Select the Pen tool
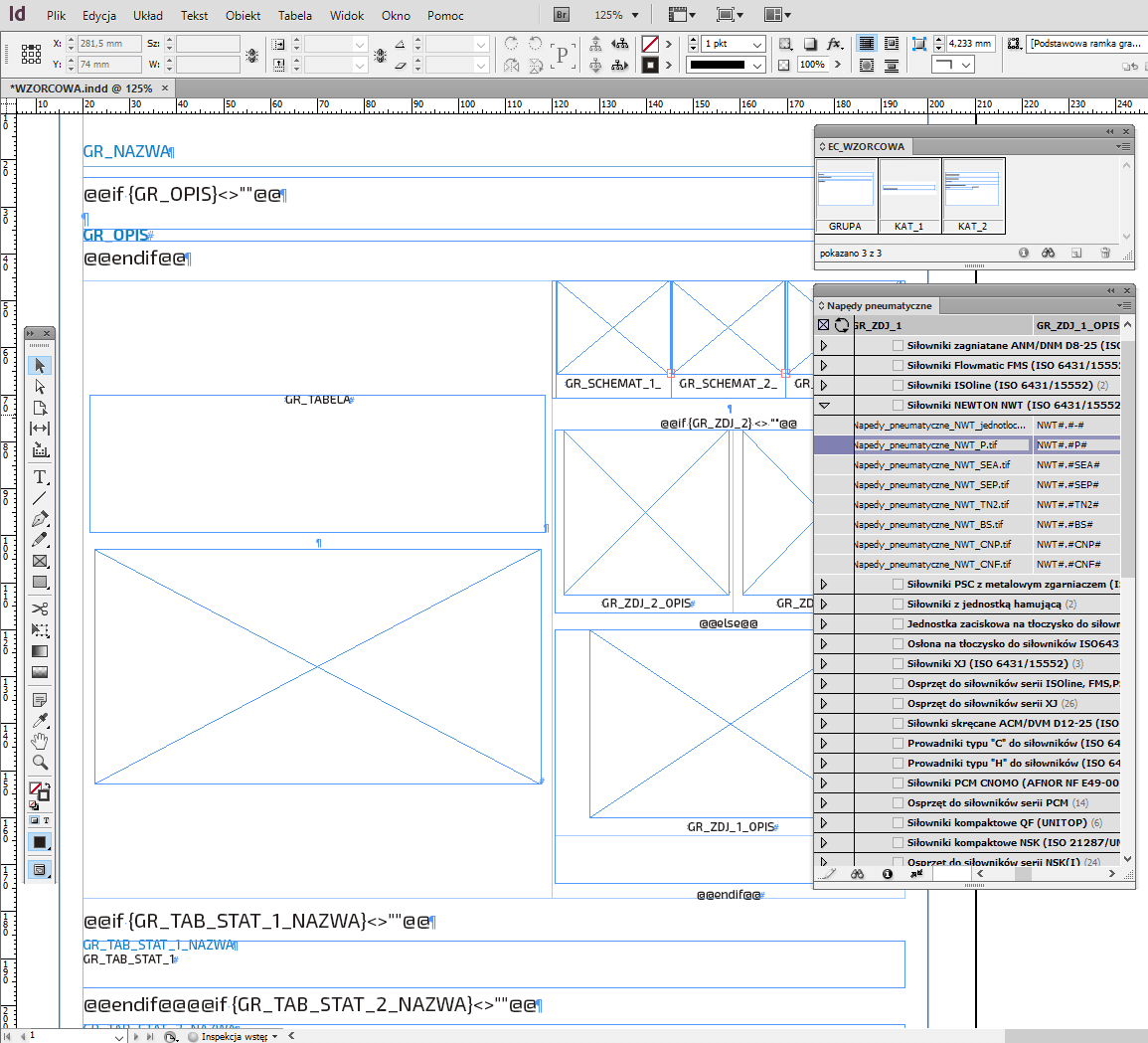This screenshot has height=1043, width=1148. 40,519
